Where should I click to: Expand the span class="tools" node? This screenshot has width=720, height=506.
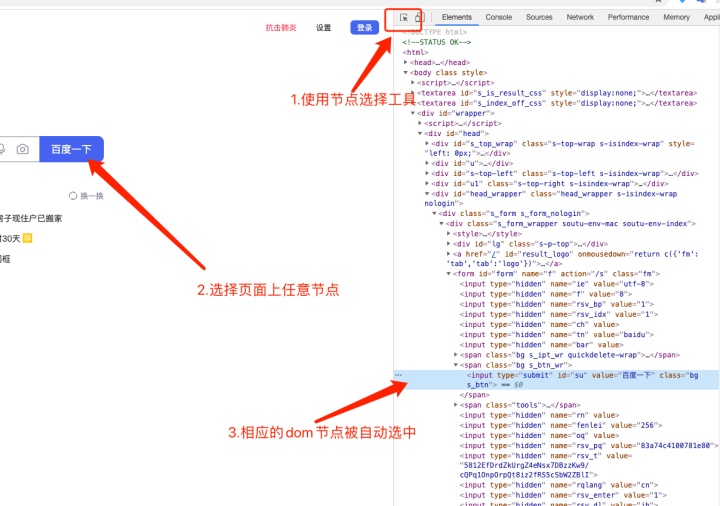(456, 405)
